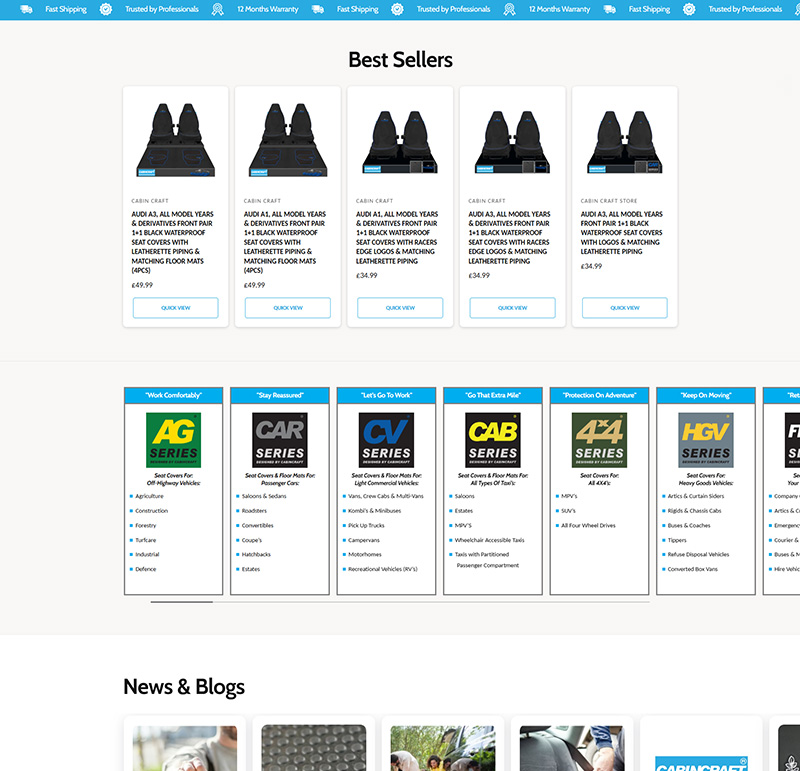Select the "Keep On Moving" card header
800x771 pixels.
pos(706,395)
